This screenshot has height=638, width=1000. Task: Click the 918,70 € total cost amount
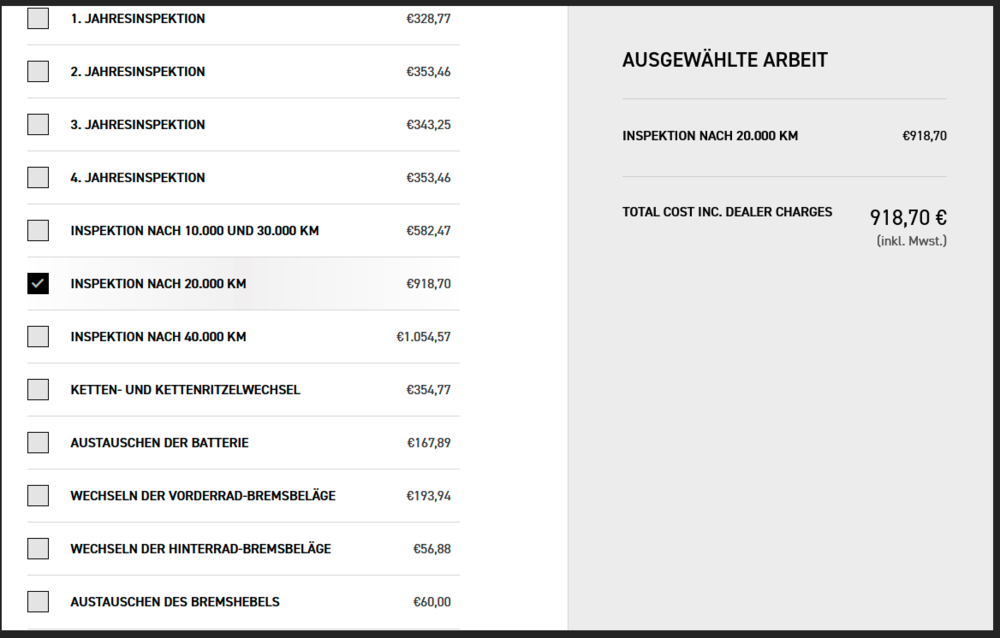click(x=908, y=217)
